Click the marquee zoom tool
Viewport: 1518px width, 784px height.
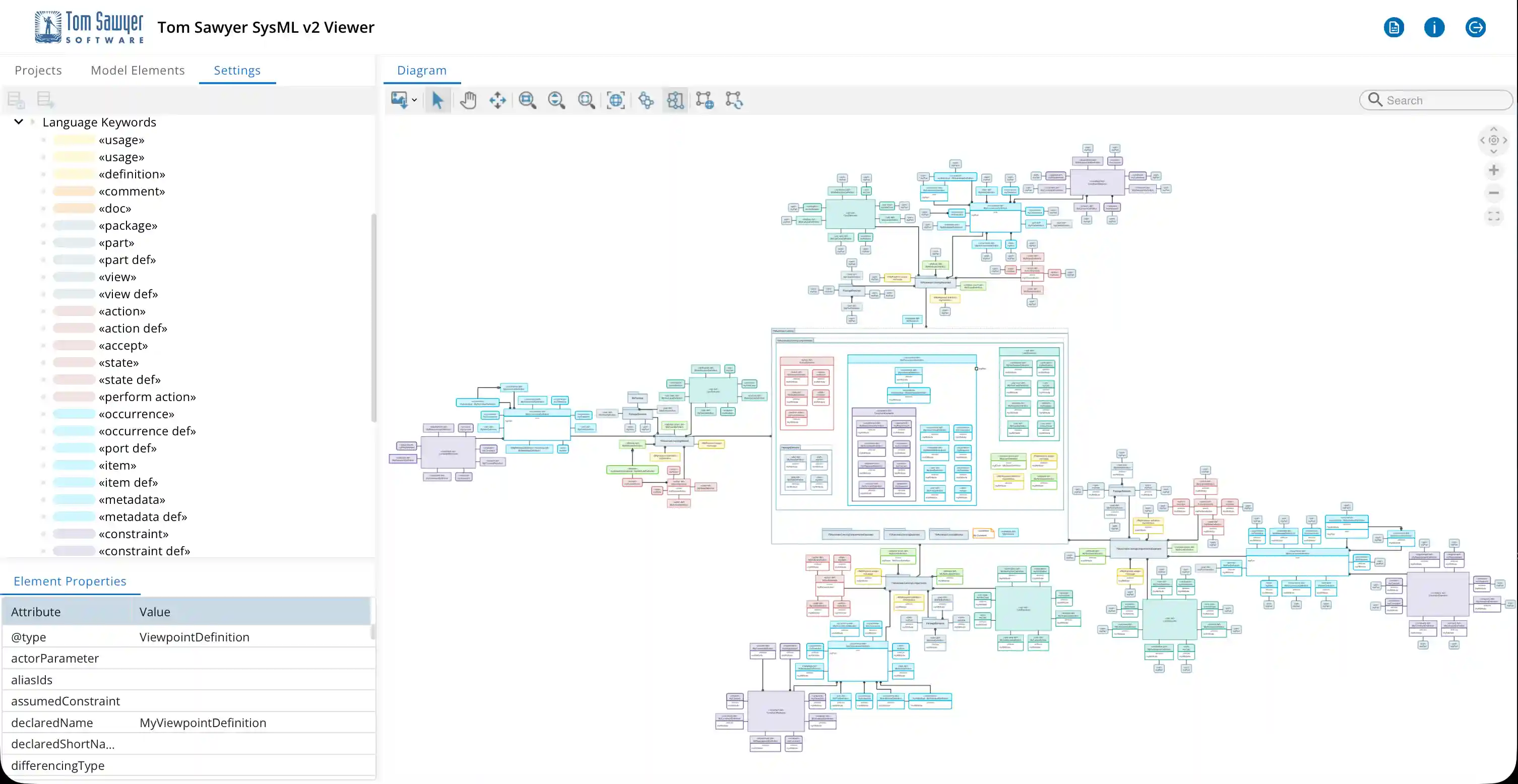pos(527,100)
